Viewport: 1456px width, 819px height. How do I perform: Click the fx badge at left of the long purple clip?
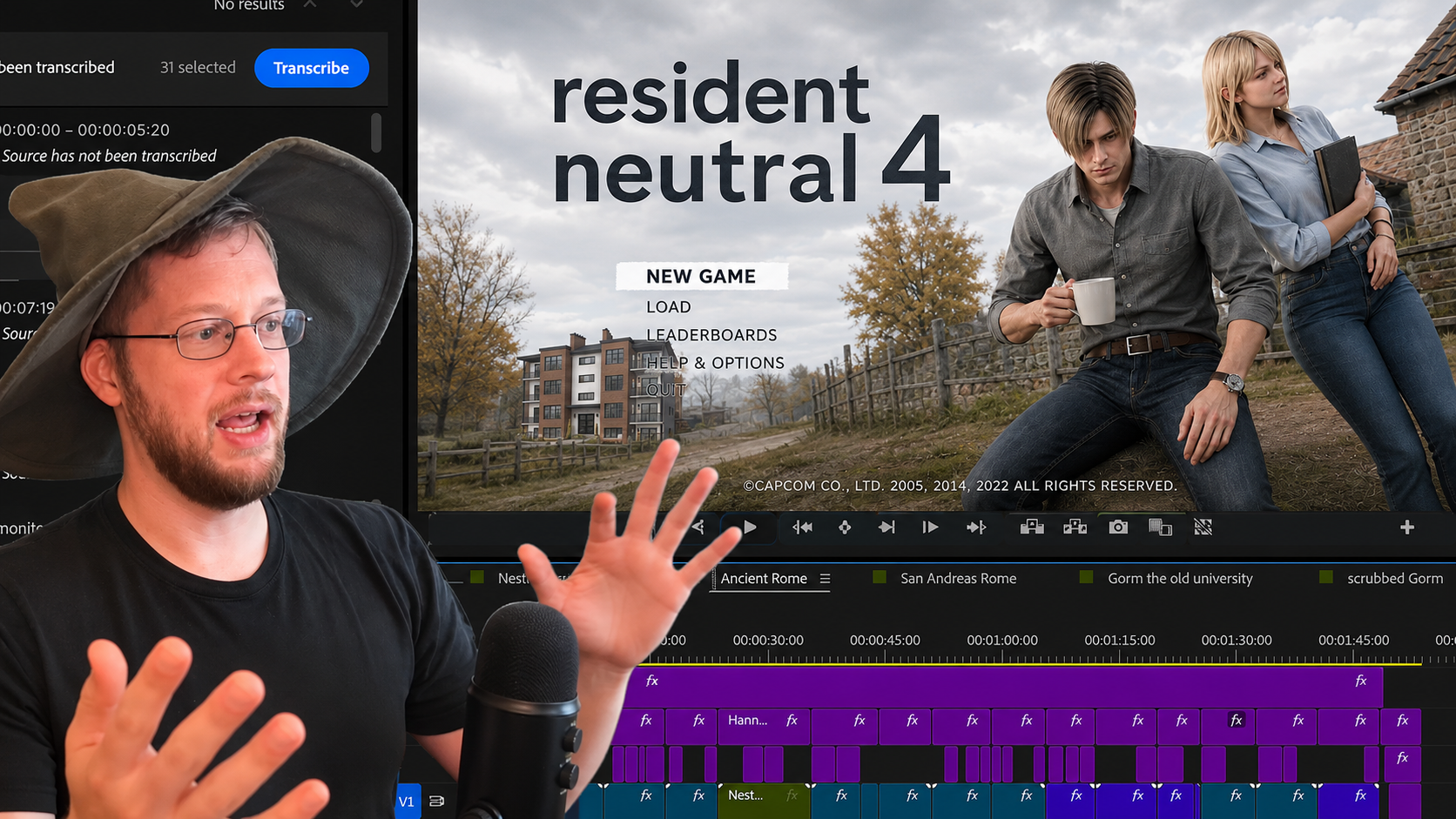[652, 681]
